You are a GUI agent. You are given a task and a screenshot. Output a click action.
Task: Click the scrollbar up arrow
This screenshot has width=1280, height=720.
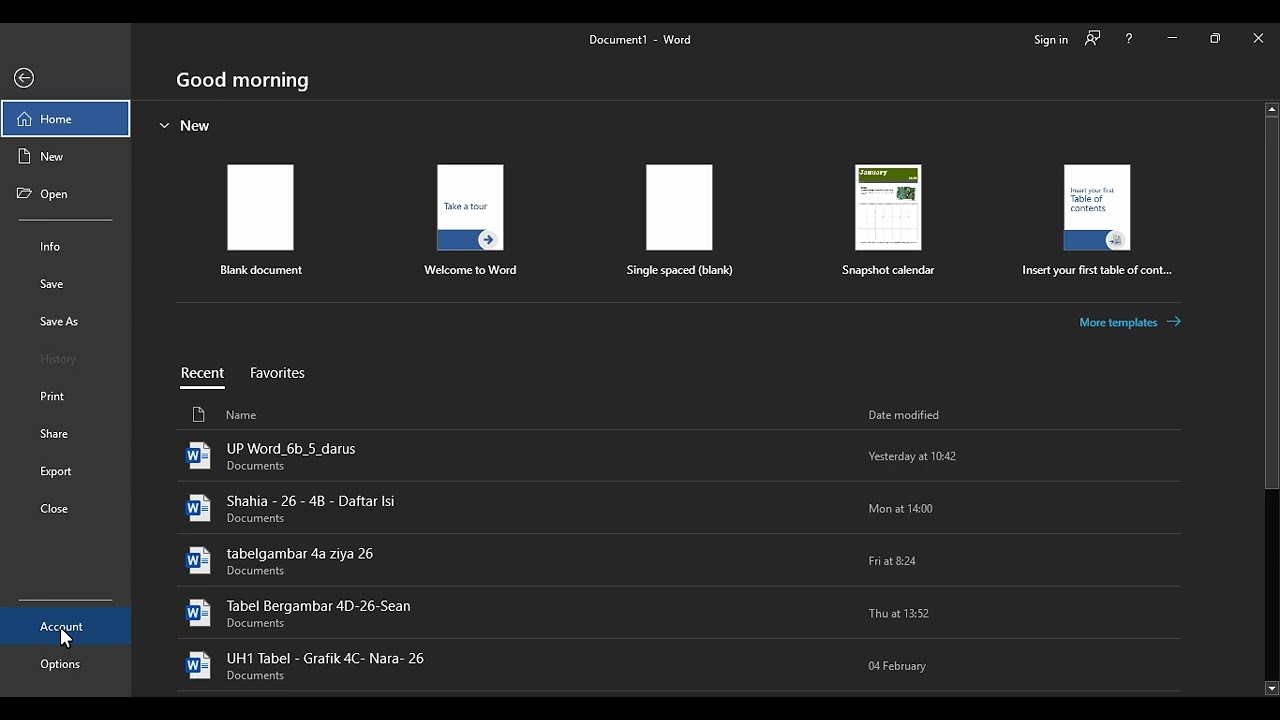tap(1272, 109)
